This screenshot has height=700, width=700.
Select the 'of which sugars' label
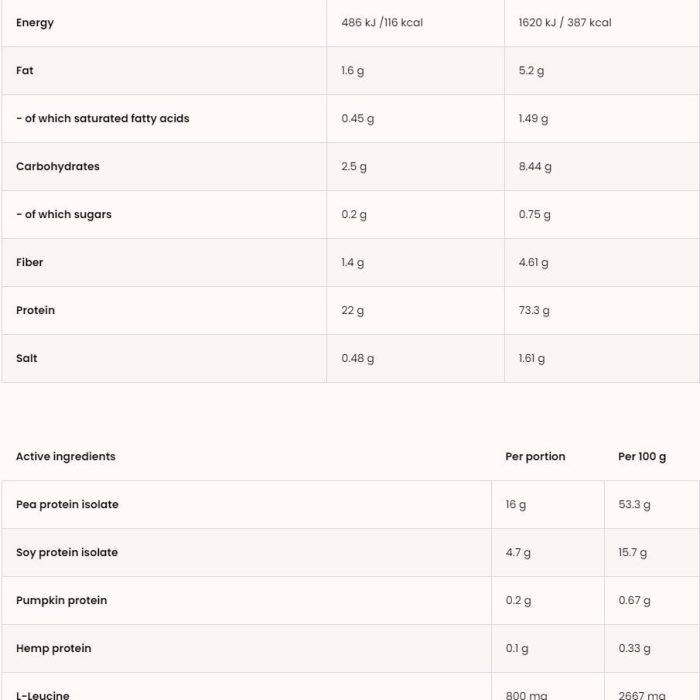64,214
